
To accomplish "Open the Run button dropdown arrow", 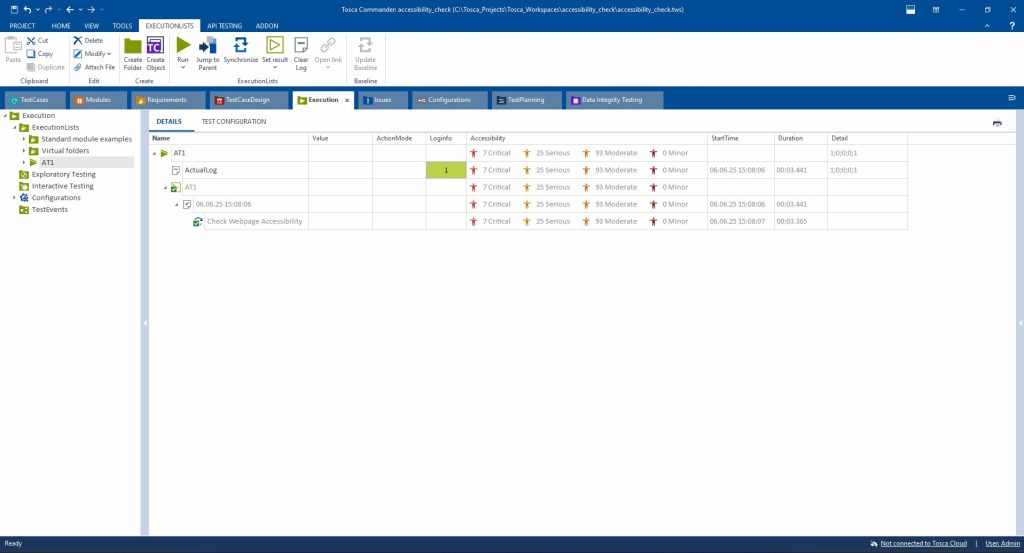I will [x=183, y=67].
